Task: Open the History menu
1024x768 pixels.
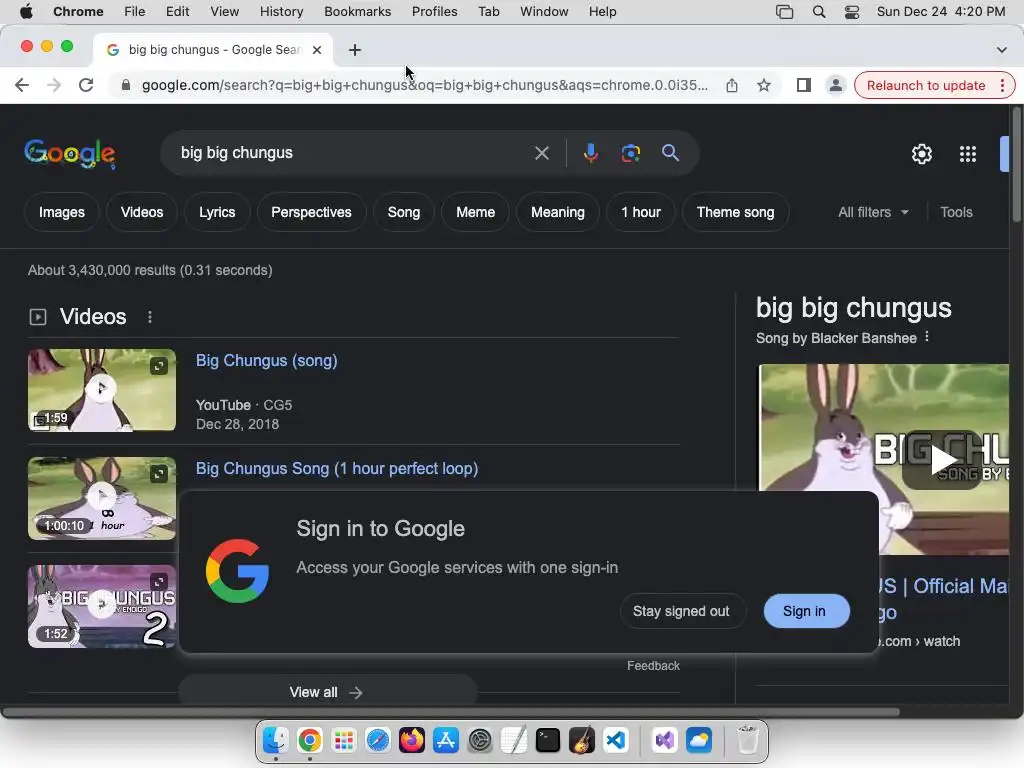Action: pos(281,12)
